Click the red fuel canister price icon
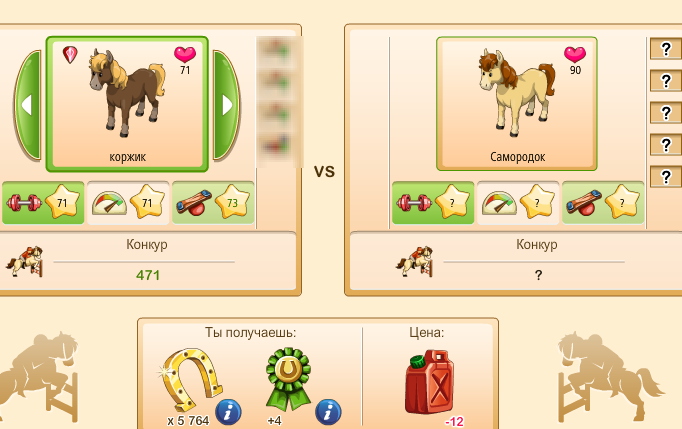 [x=430, y=382]
